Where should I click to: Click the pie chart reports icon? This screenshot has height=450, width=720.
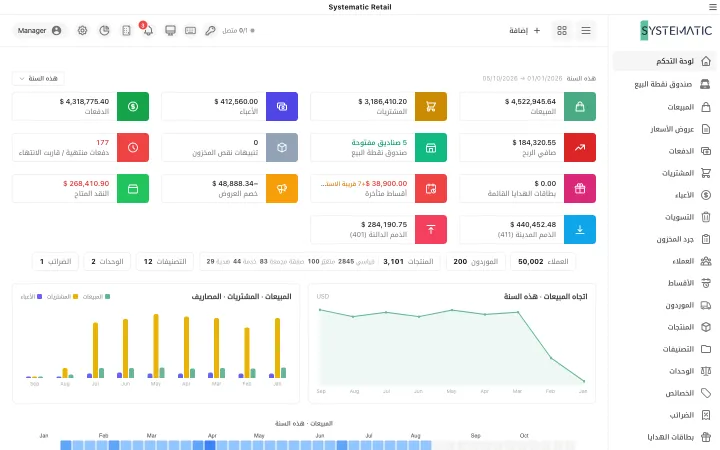[x=104, y=30]
